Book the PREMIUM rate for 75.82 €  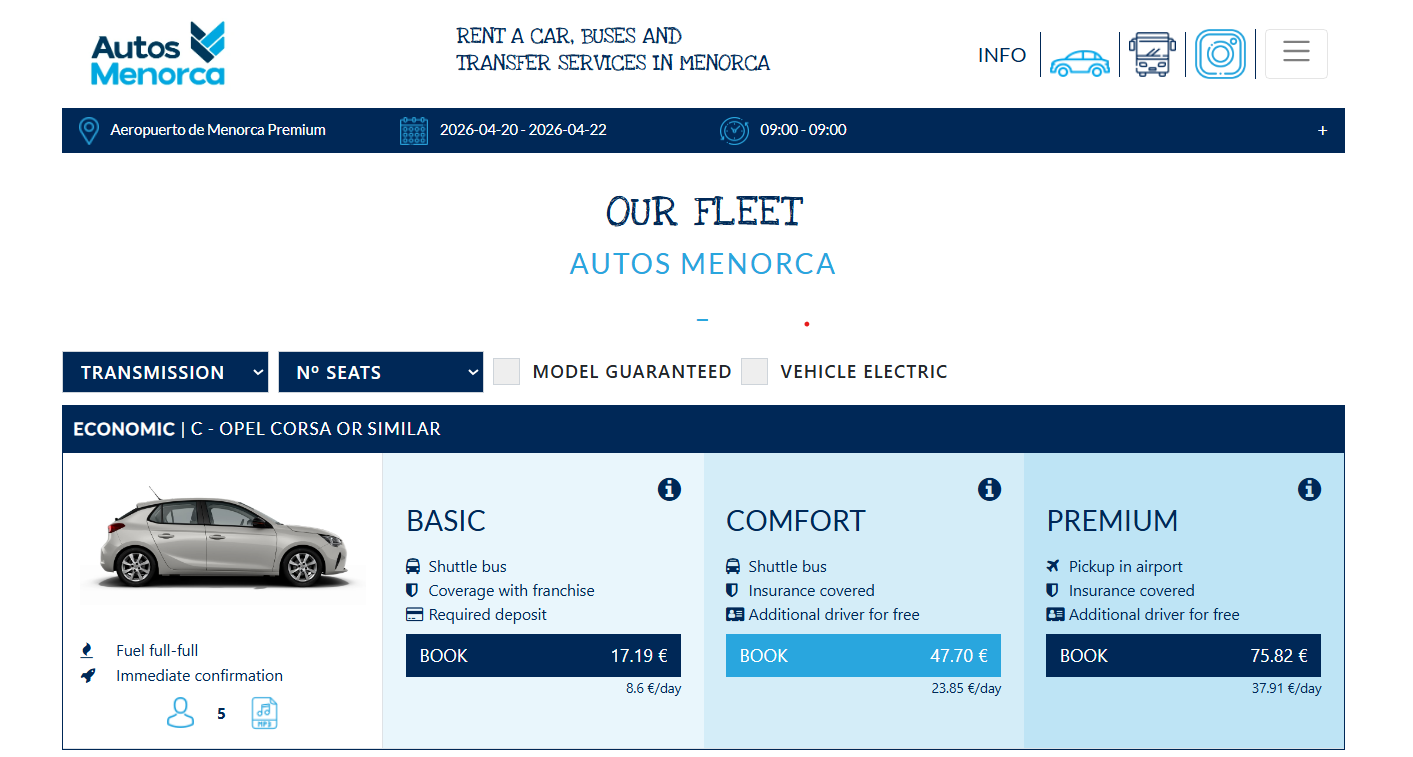[x=1183, y=655]
